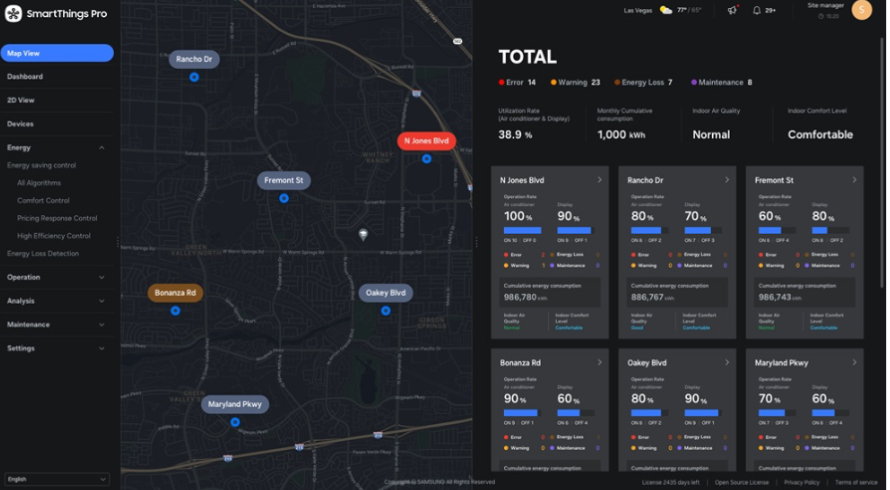Open the Site manager profile avatar
The image size is (890, 490).
tap(861, 10)
